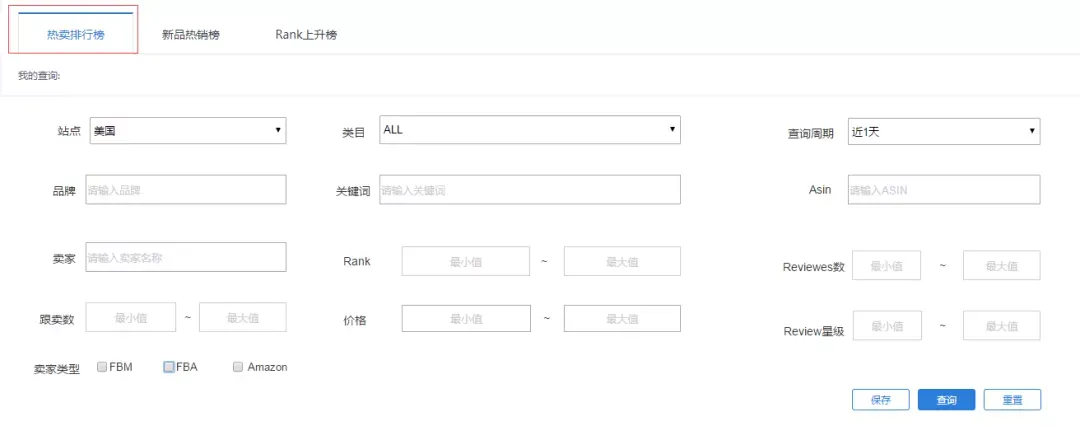
Task: Open the 新品热销榜 tab
Action: [x=190, y=34]
